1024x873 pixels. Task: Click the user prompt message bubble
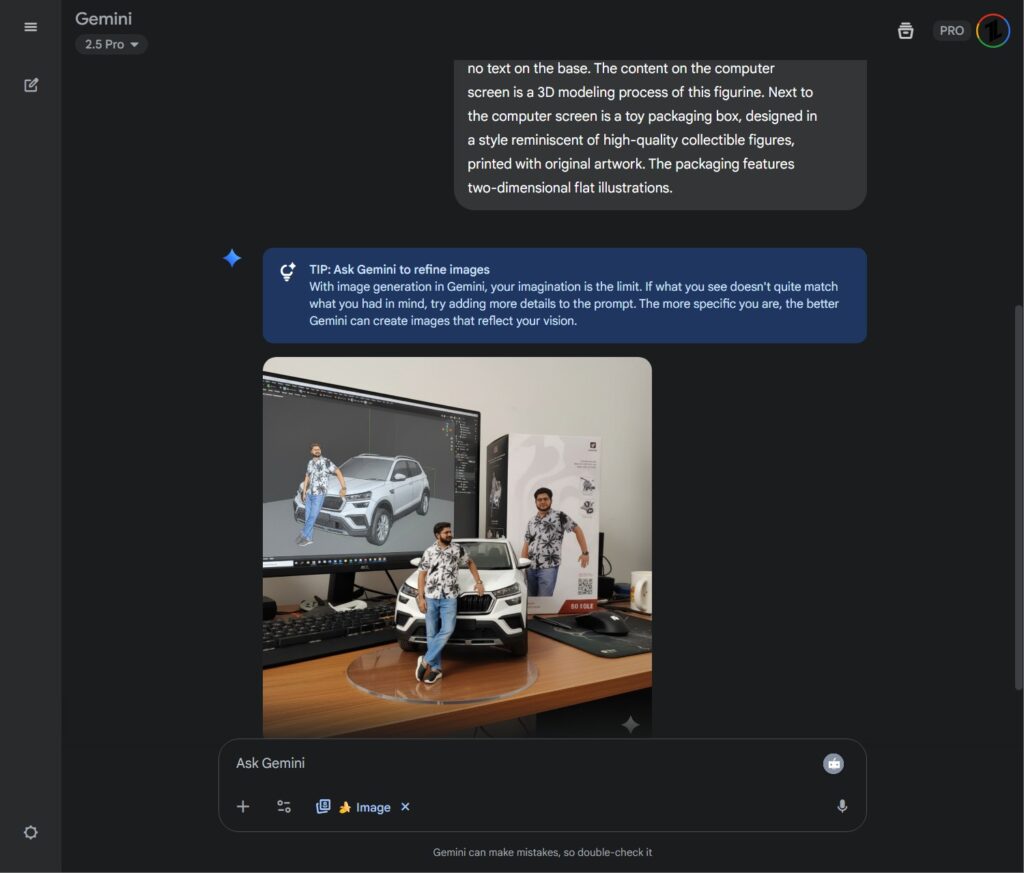[x=660, y=130]
